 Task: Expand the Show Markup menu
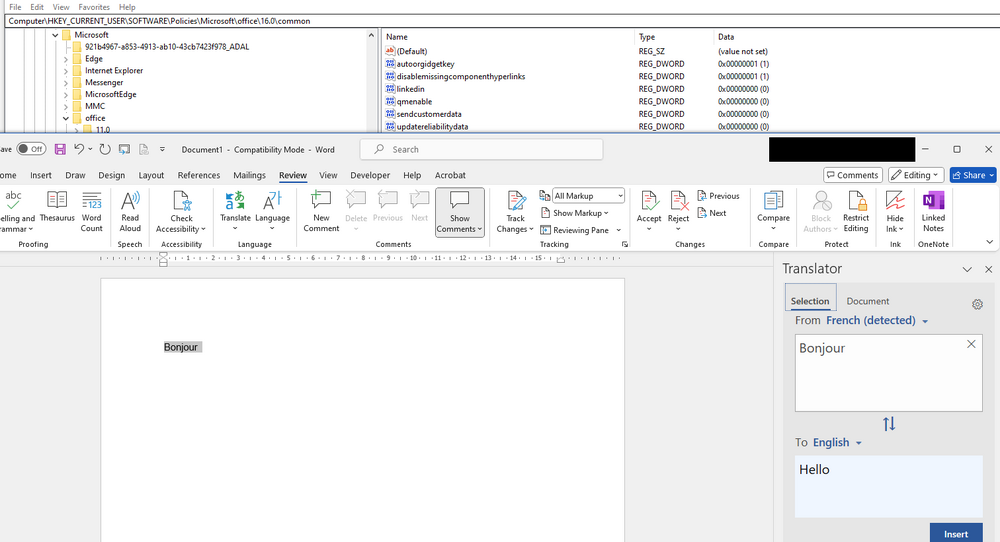point(575,213)
